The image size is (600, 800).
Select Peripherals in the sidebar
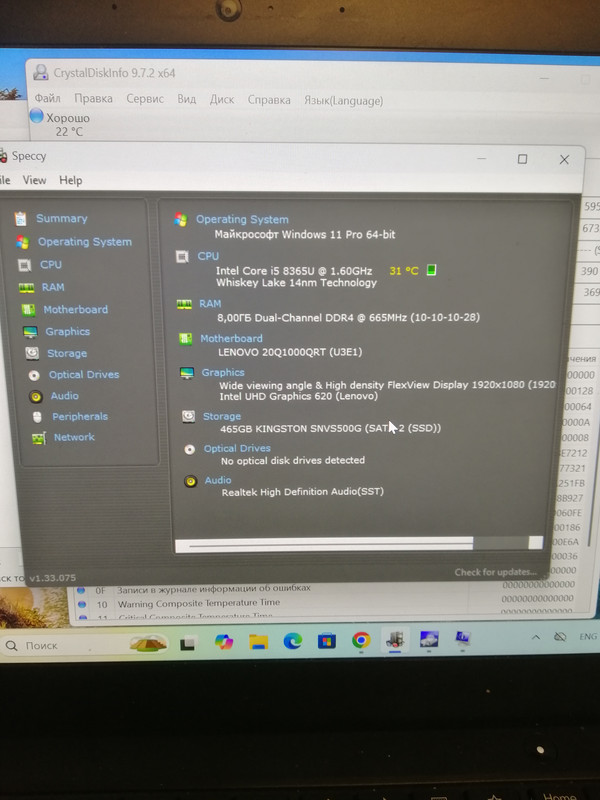(x=80, y=416)
